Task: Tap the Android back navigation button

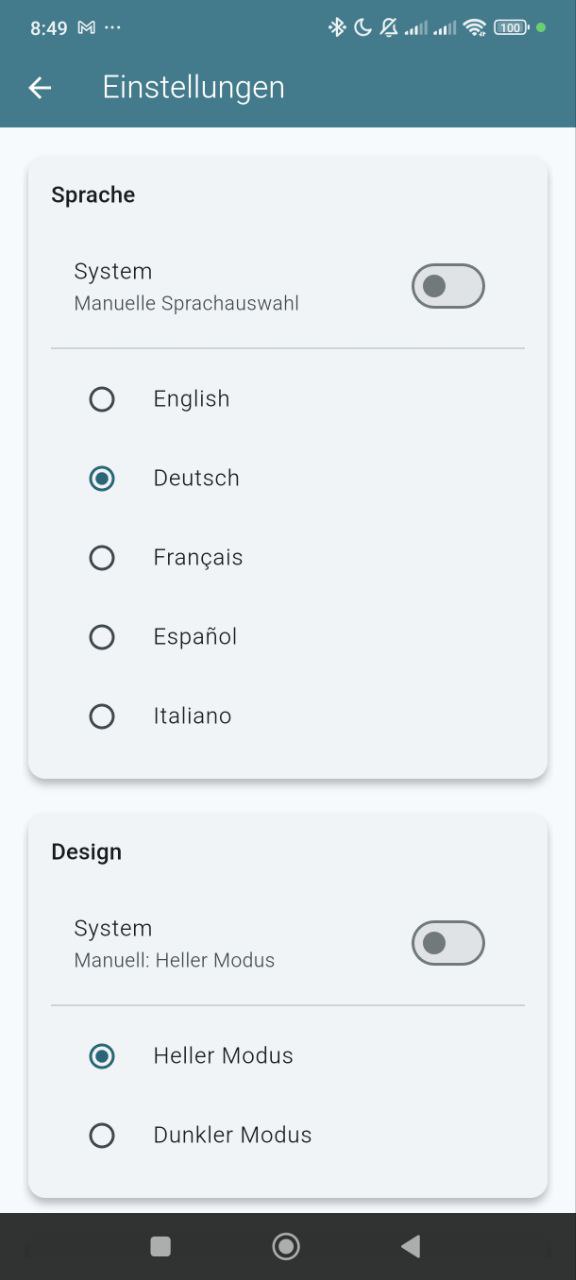Action: pyautogui.click(x=410, y=1246)
